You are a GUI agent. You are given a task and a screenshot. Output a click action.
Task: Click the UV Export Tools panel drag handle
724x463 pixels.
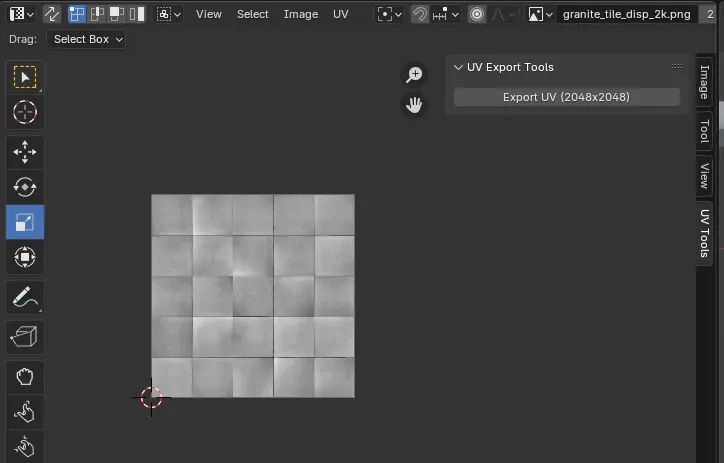[677, 66]
